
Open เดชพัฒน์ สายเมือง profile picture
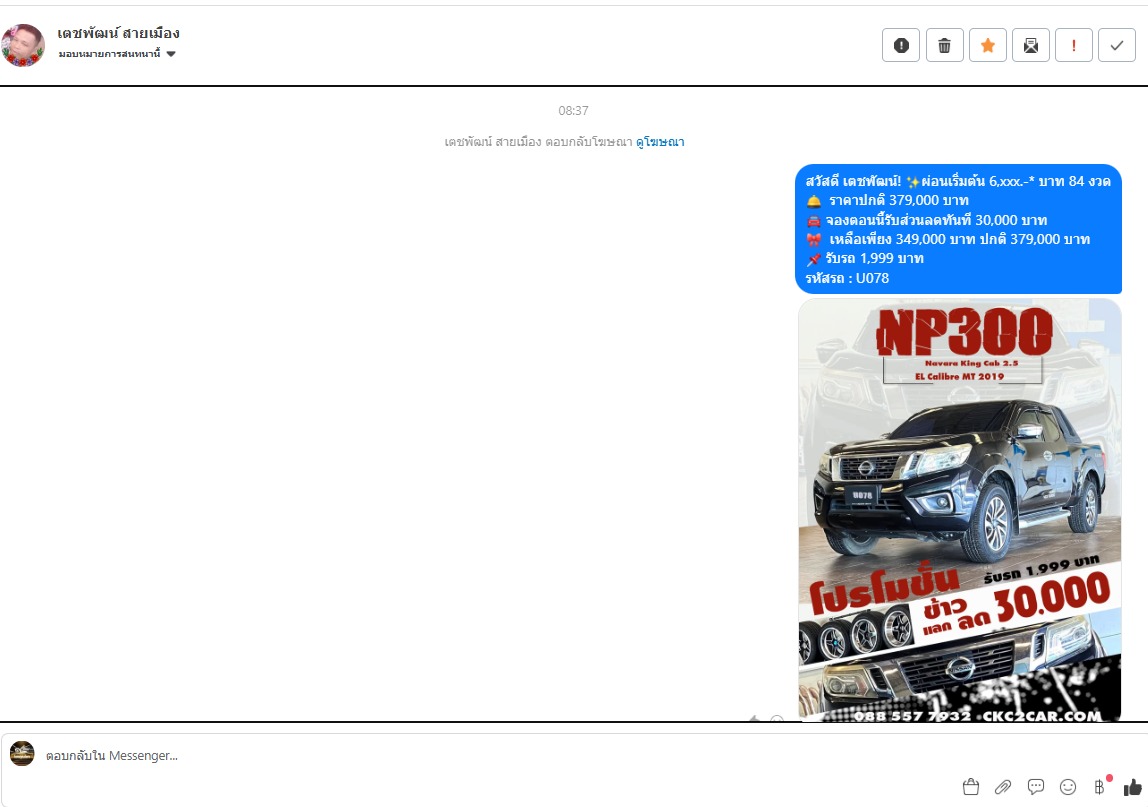(23, 45)
